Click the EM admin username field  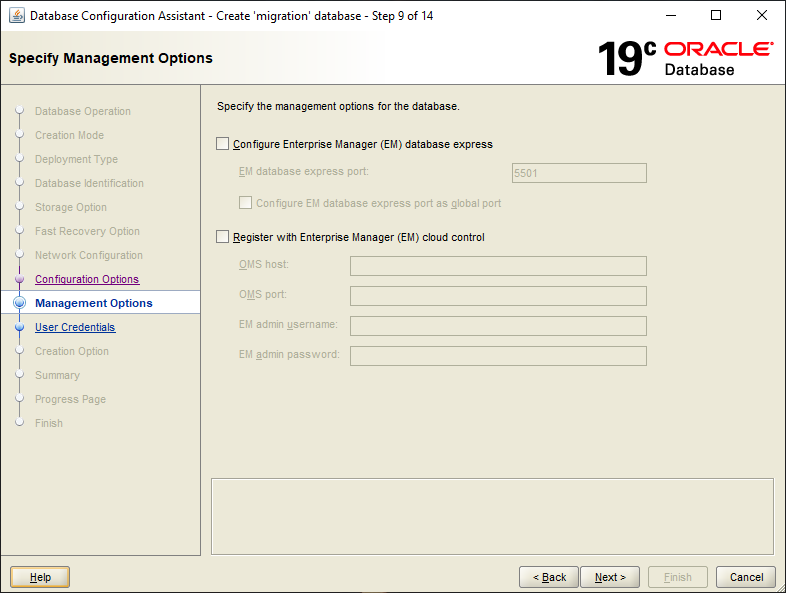498,326
